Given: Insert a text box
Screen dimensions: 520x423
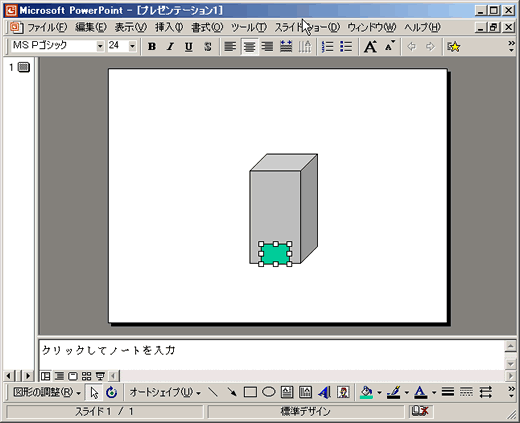Looking at the screenshot, I should point(287,392).
